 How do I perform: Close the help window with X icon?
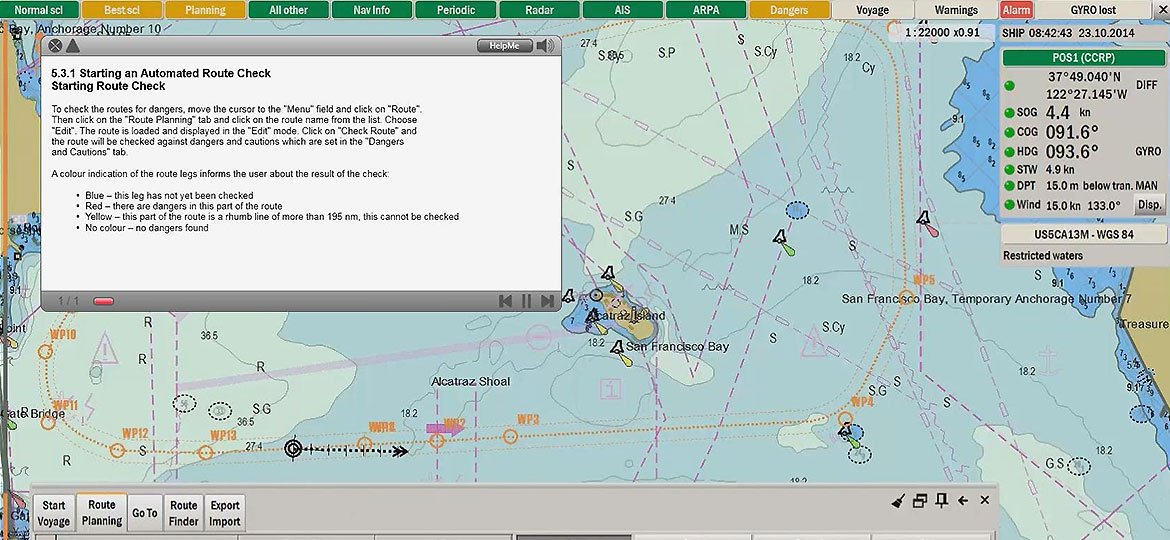pyautogui.click(x=55, y=46)
